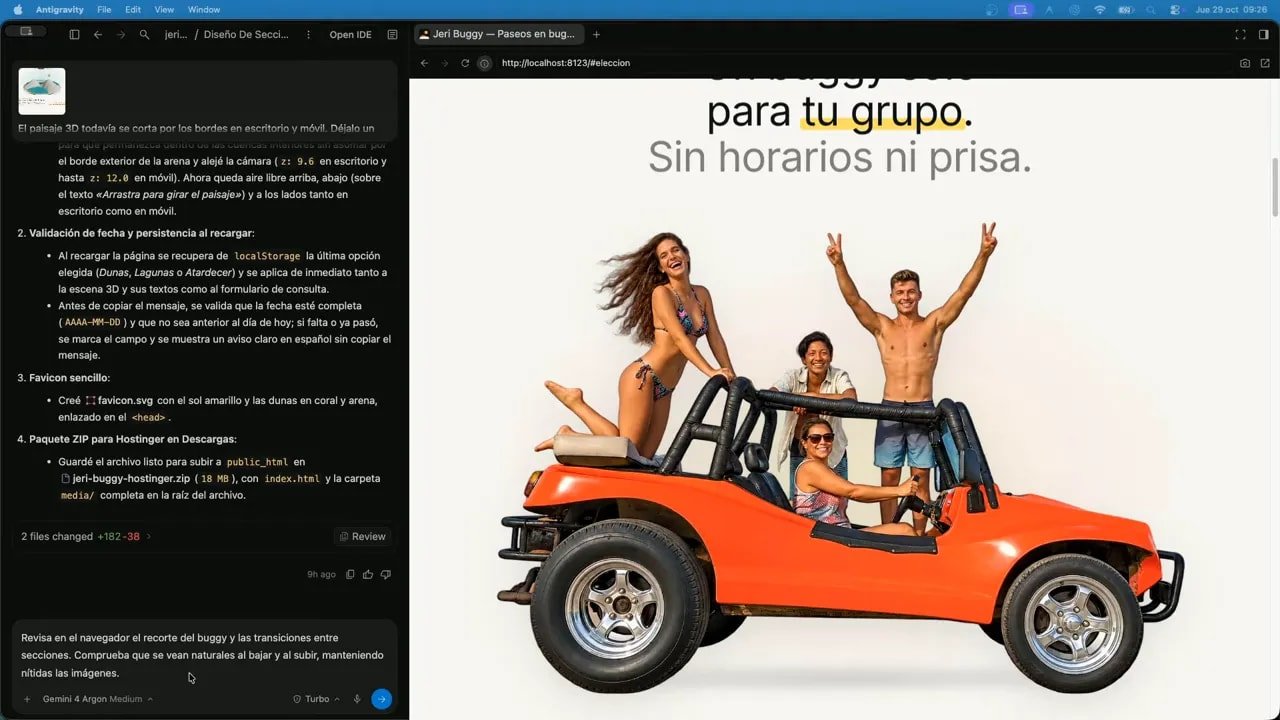The height and width of the screenshot is (720, 1280).
Task: Open the Apple menu
Action: 17,9
